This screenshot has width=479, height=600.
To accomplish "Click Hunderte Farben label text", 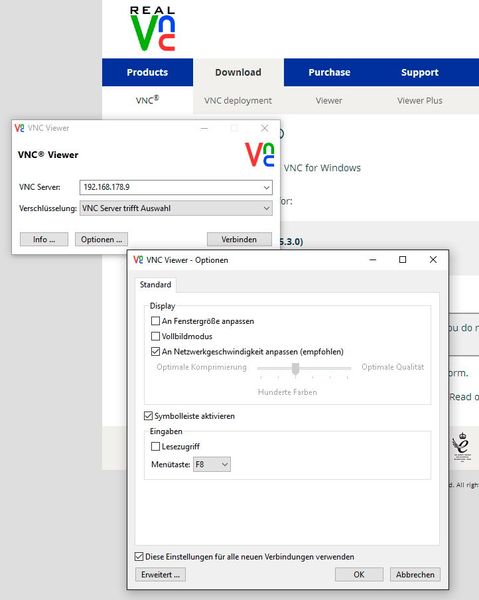I will pyautogui.click(x=287, y=392).
